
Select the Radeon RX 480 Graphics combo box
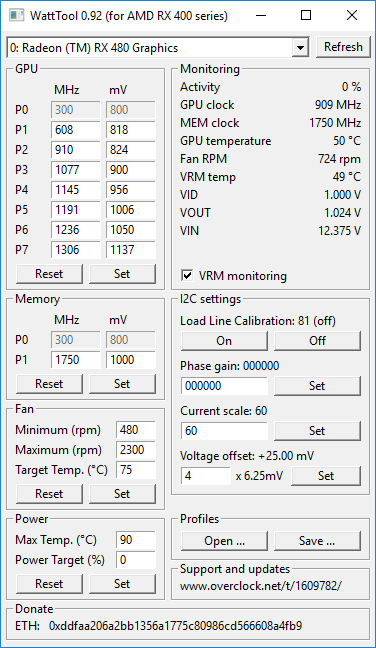[158, 48]
